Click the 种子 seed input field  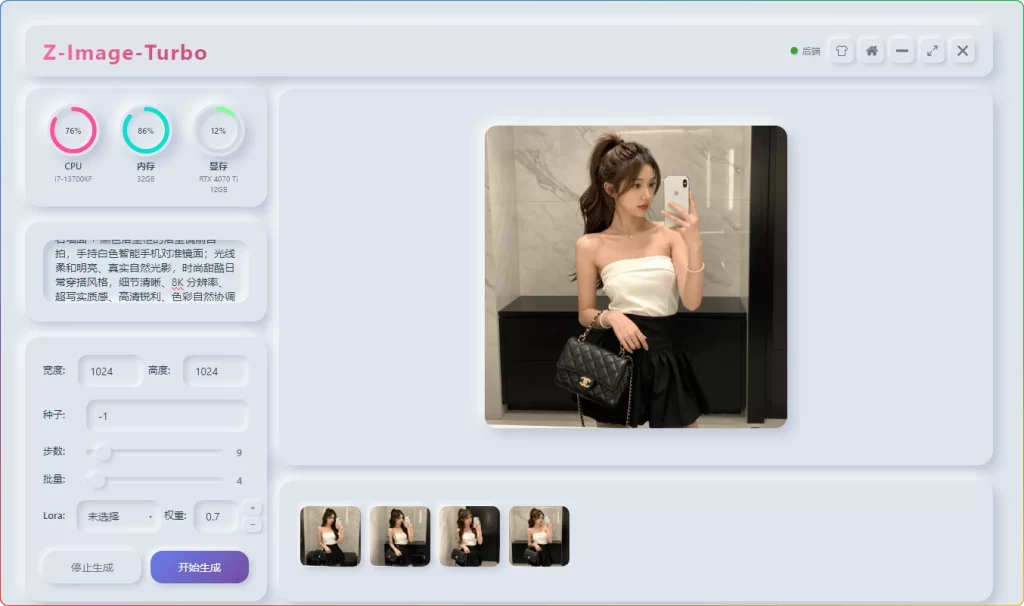[x=166, y=416]
